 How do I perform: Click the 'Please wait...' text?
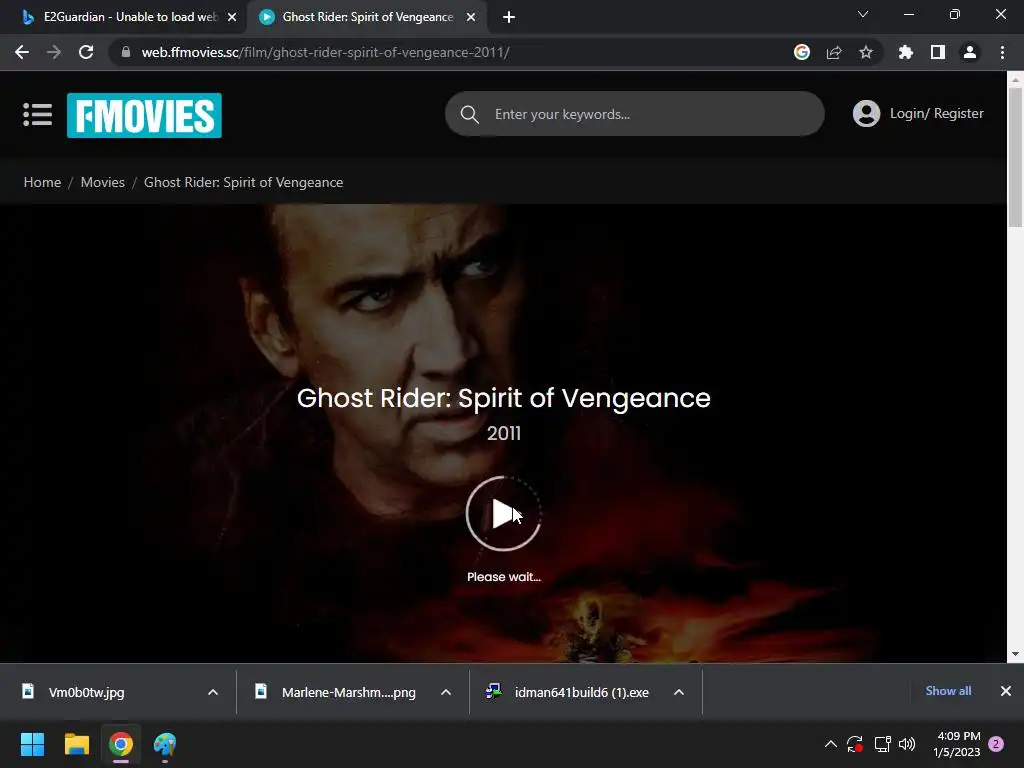[504, 577]
